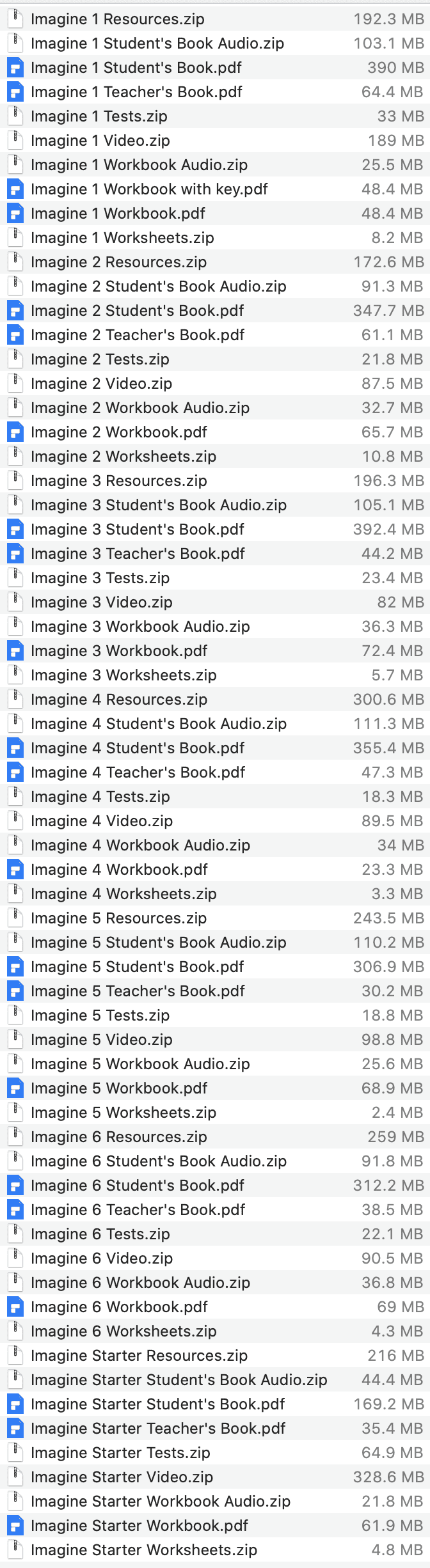
Task: Select Imagine 2 Workbook Audio.zip file name
Action: pyautogui.click(x=140, y=408)
